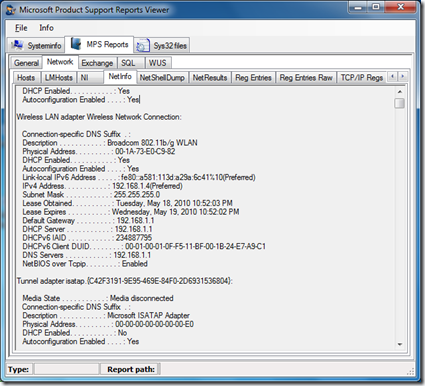Click the DHCPv6 IAID line

click(87, 238)
